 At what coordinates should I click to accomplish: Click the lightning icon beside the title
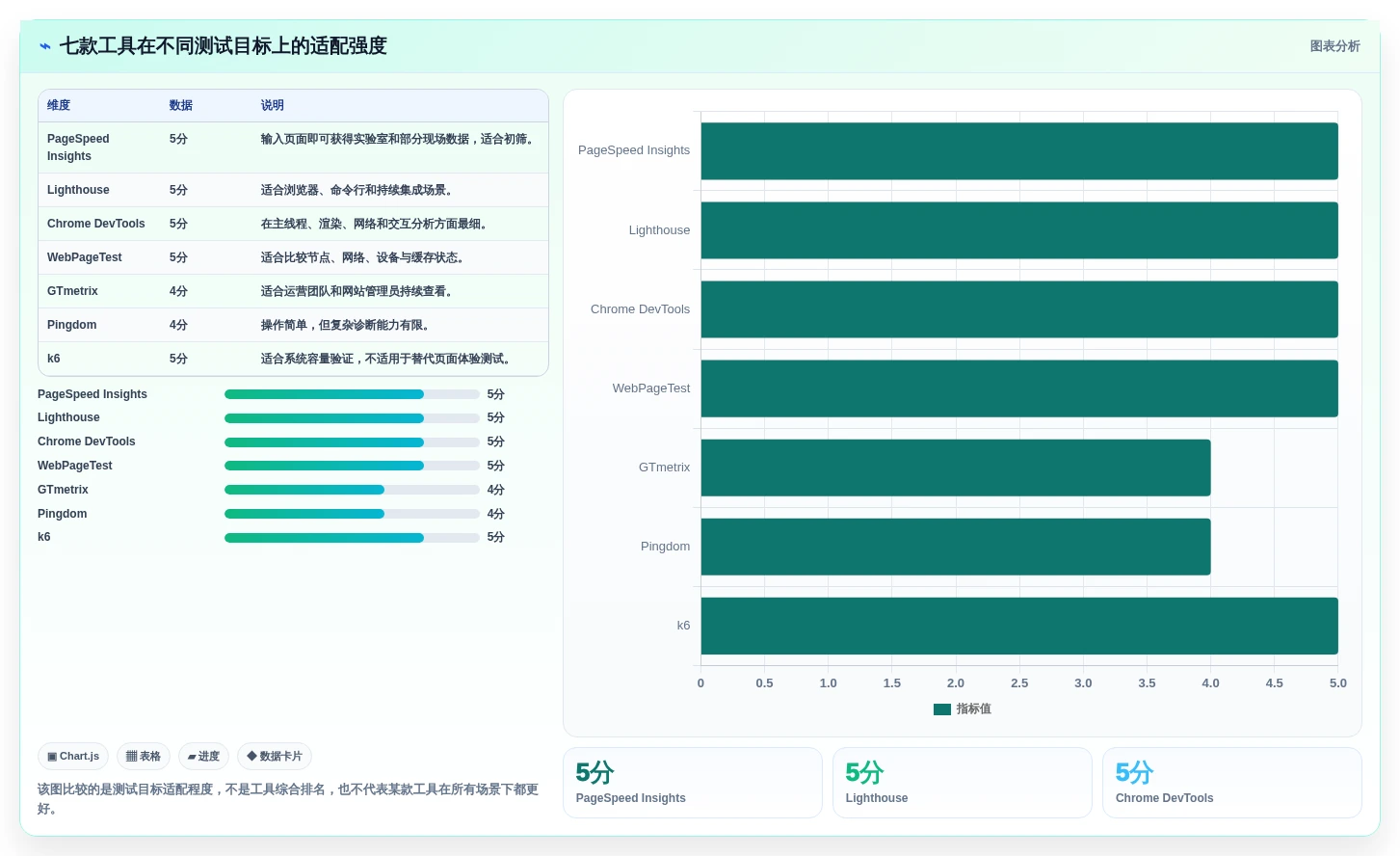[45, 46]
